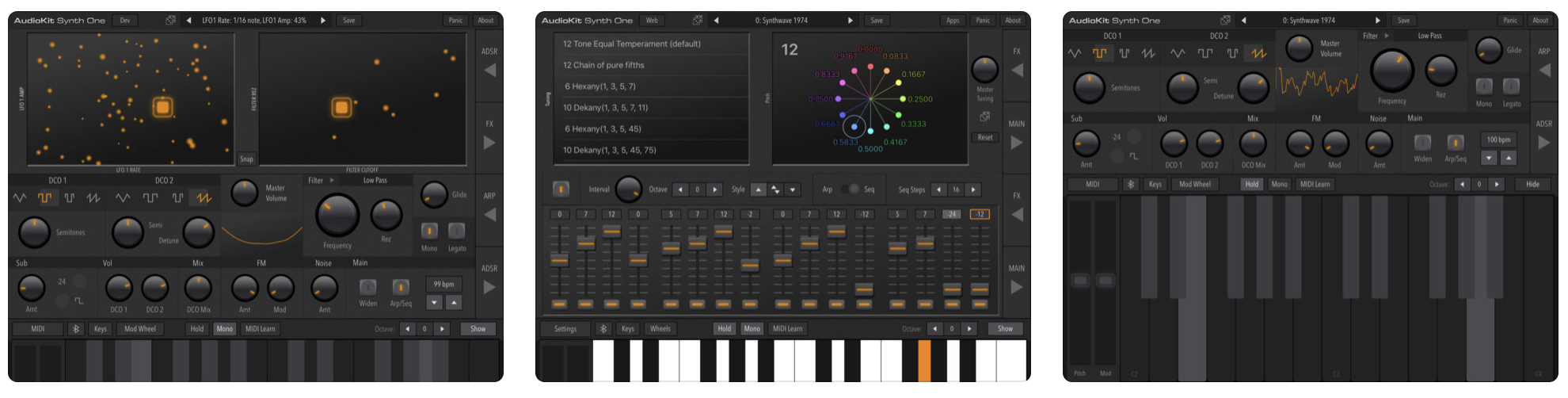Screen dimensions: 1568x398
Task: Click the highlighted orange piano key in middle screenshot
Action: point(924,362)
